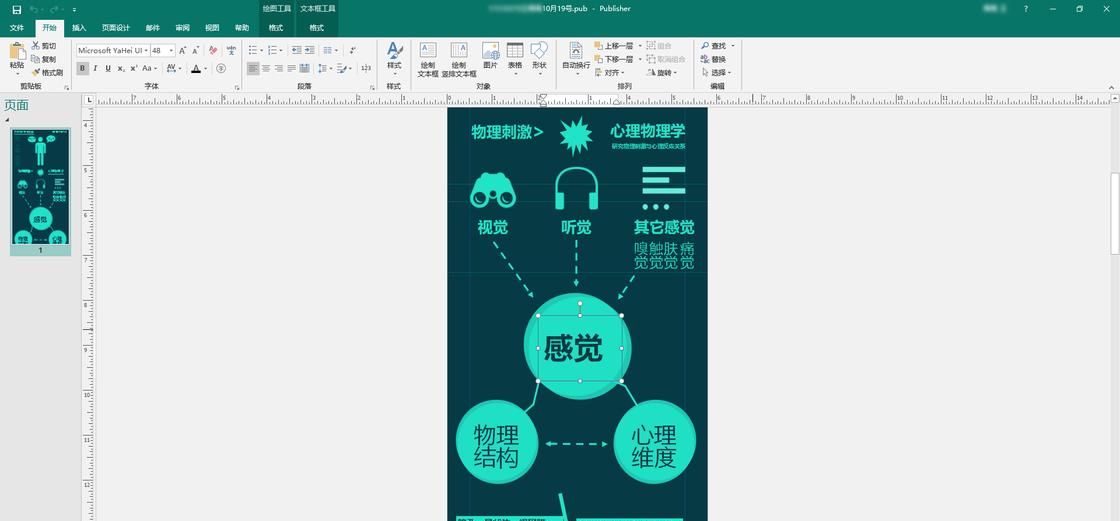Toggle Underline formatting

click(108, 69)
